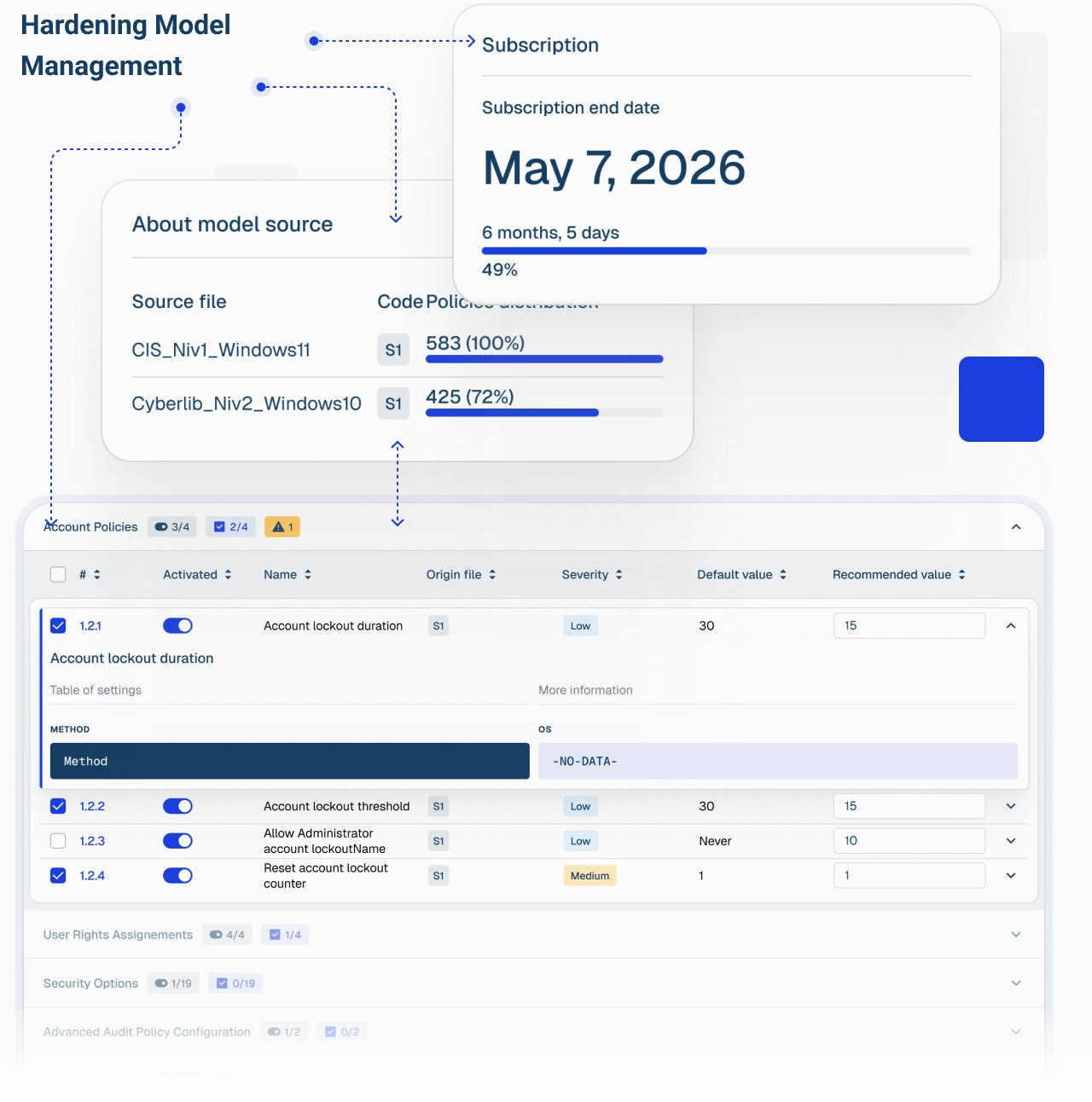Switch to Table of settings

click(96, 690)
